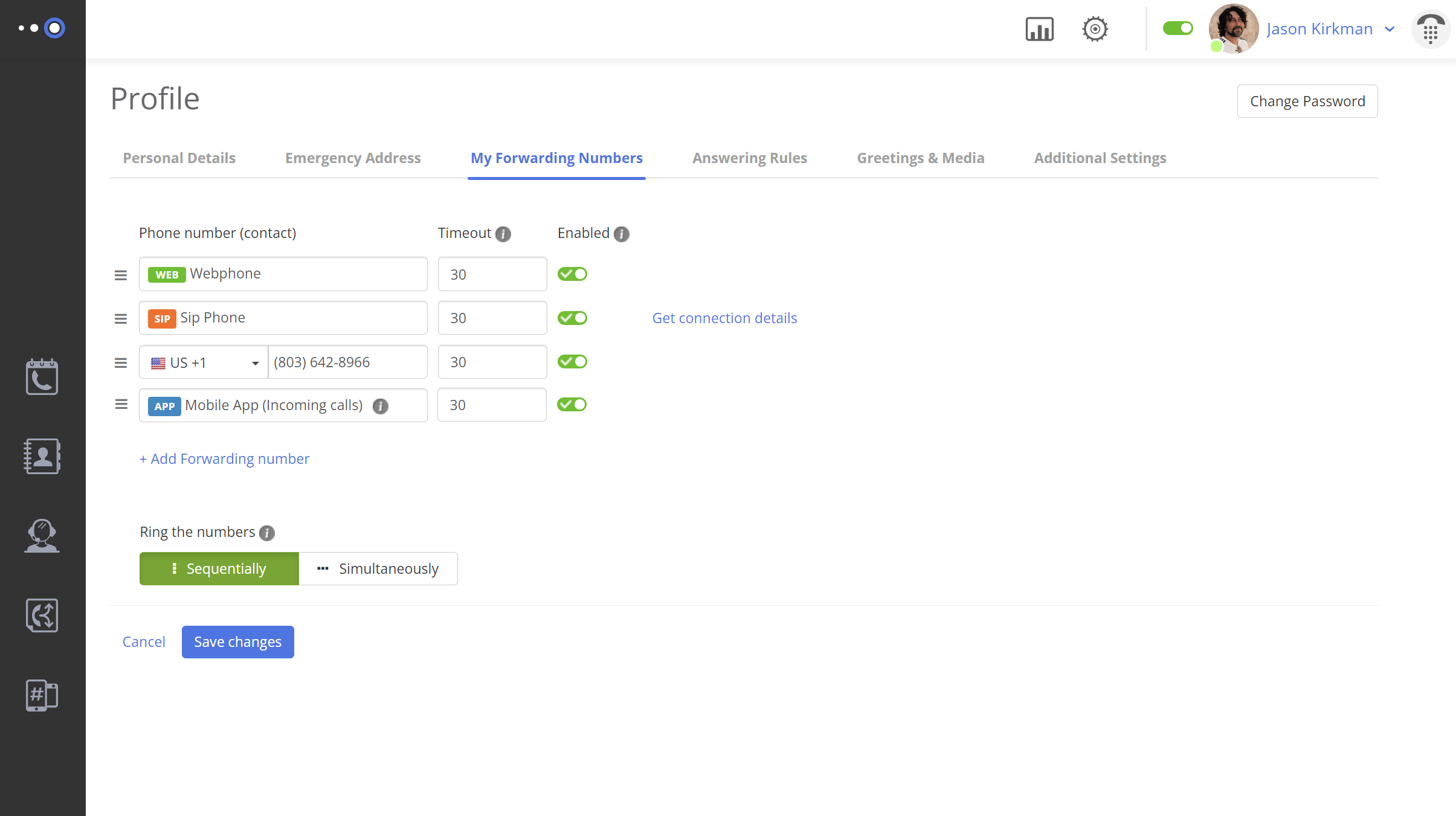
Task: Click Add Forwarding number link
Action: (224, 459)
